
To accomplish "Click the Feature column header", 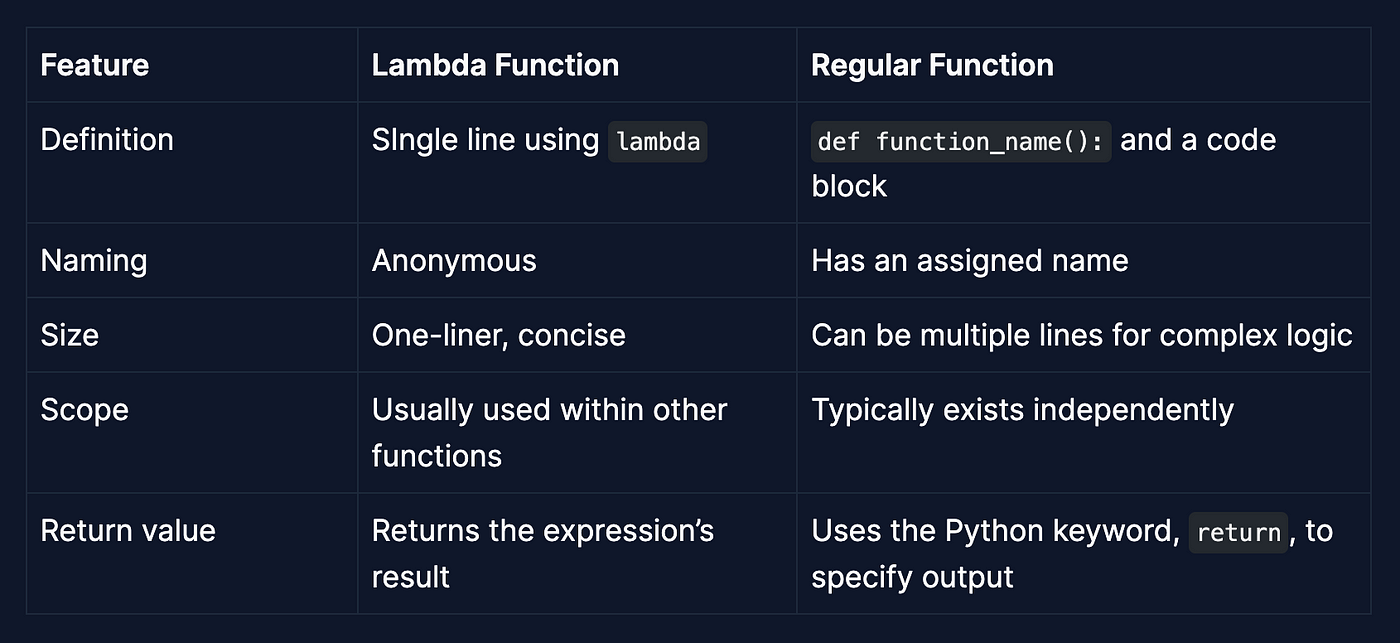I will (x=94, y=65).
